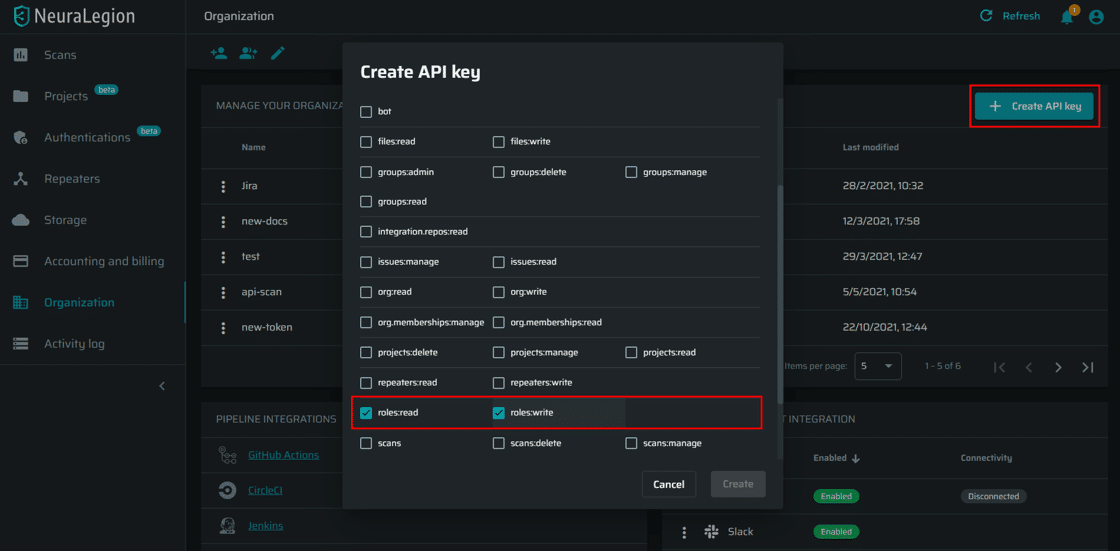Check the scans:delete scope
Image resolution: width=1120 pixels, height=551 pixels.
(499, 443)
